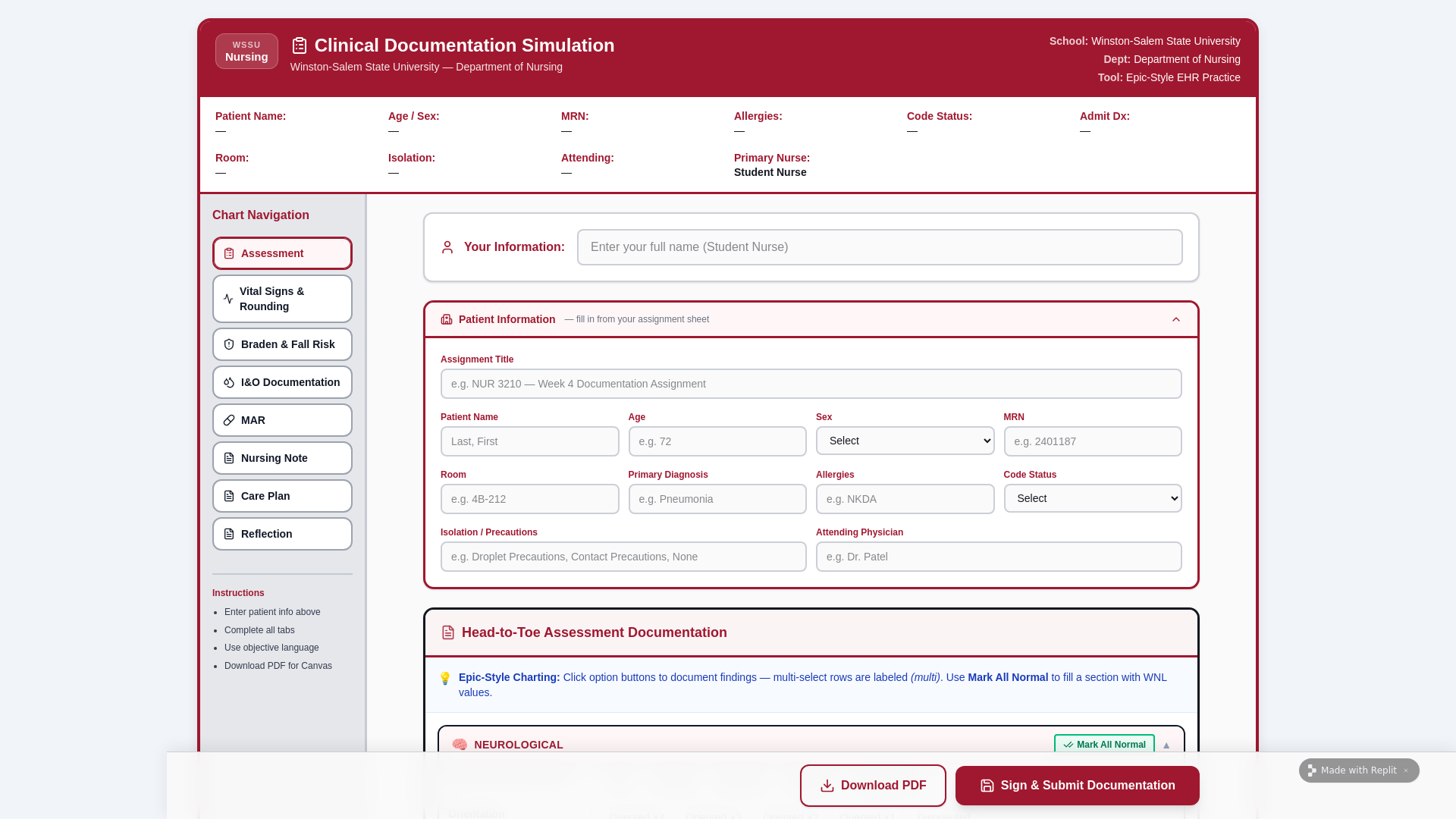1456x819 pixels.
Task: Click the document icon beside Head-to-Toe Assessment
Action: (448, 632)
